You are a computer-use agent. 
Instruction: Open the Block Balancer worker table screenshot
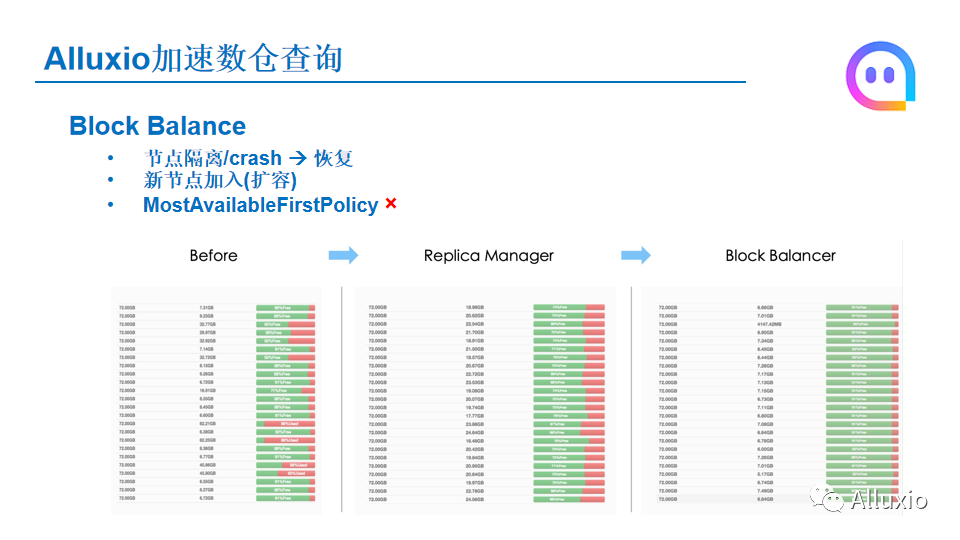coord(771,400)
